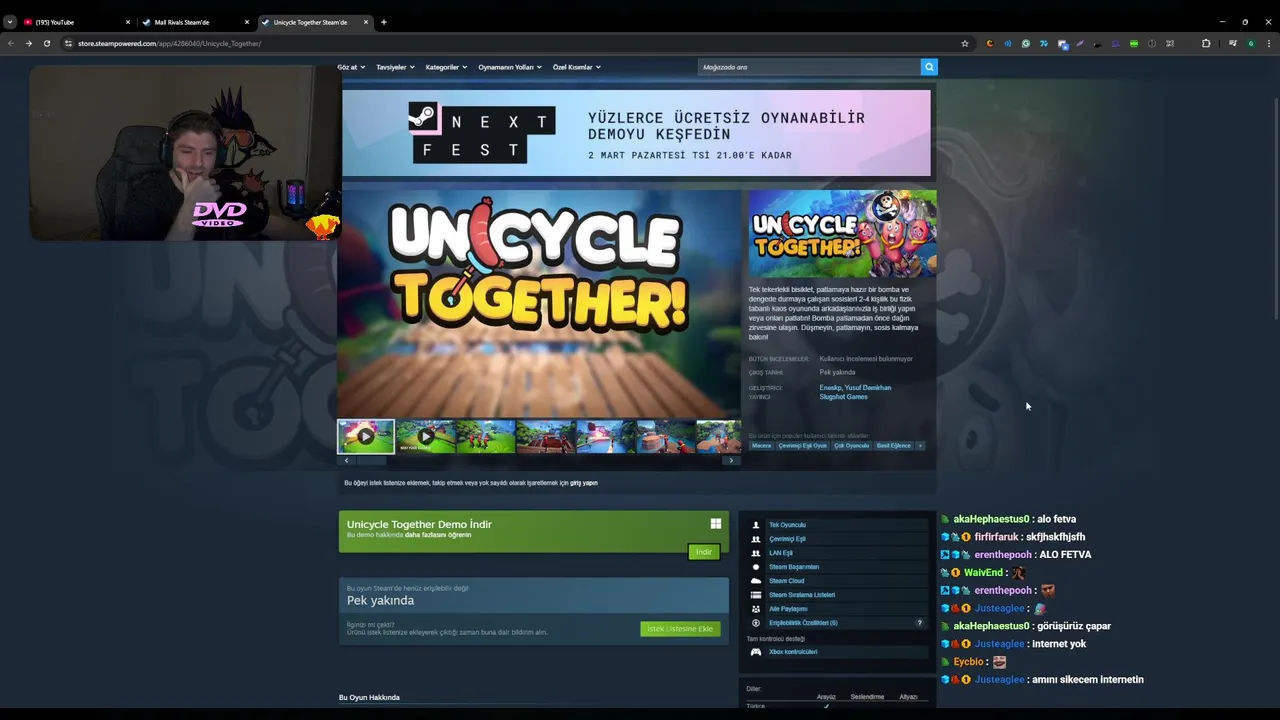Click the Aile Paylaşımı family icon
Screen dimensions: 1280x720
pos(756,609)
